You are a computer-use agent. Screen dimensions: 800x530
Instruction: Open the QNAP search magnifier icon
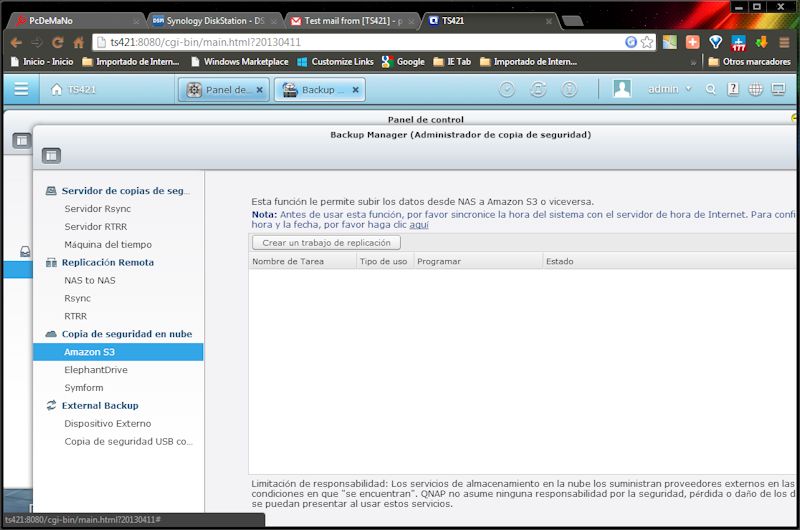tap(710, 89)
